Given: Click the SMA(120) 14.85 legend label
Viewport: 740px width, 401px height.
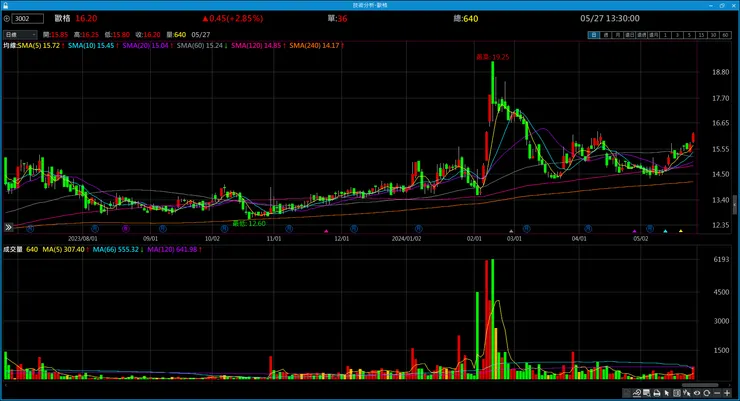Looking at the screenshot, I should coord(256,46).
